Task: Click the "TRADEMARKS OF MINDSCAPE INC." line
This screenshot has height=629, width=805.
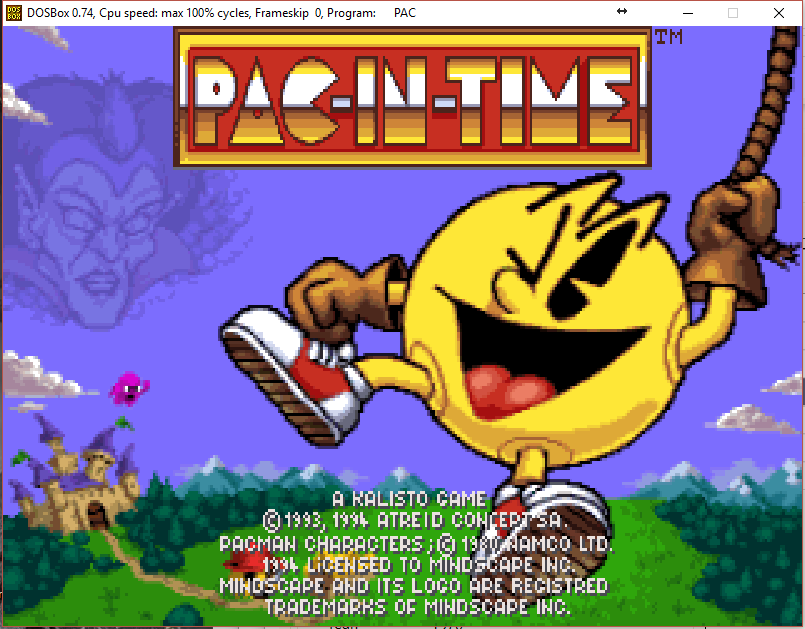Action: tap(417, 607)
